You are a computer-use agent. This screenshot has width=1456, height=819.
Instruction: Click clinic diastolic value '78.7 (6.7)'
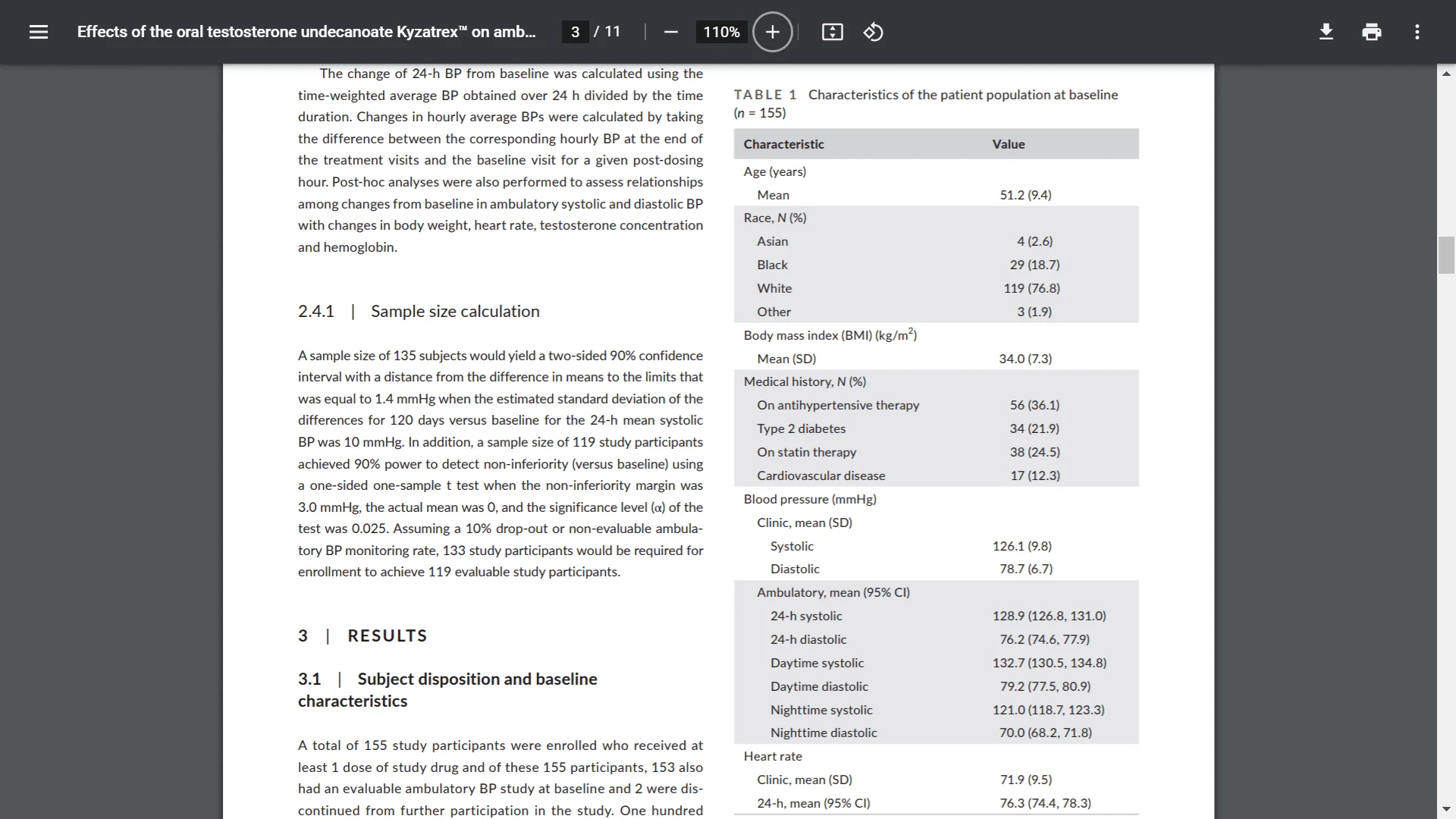point(1025,569)
